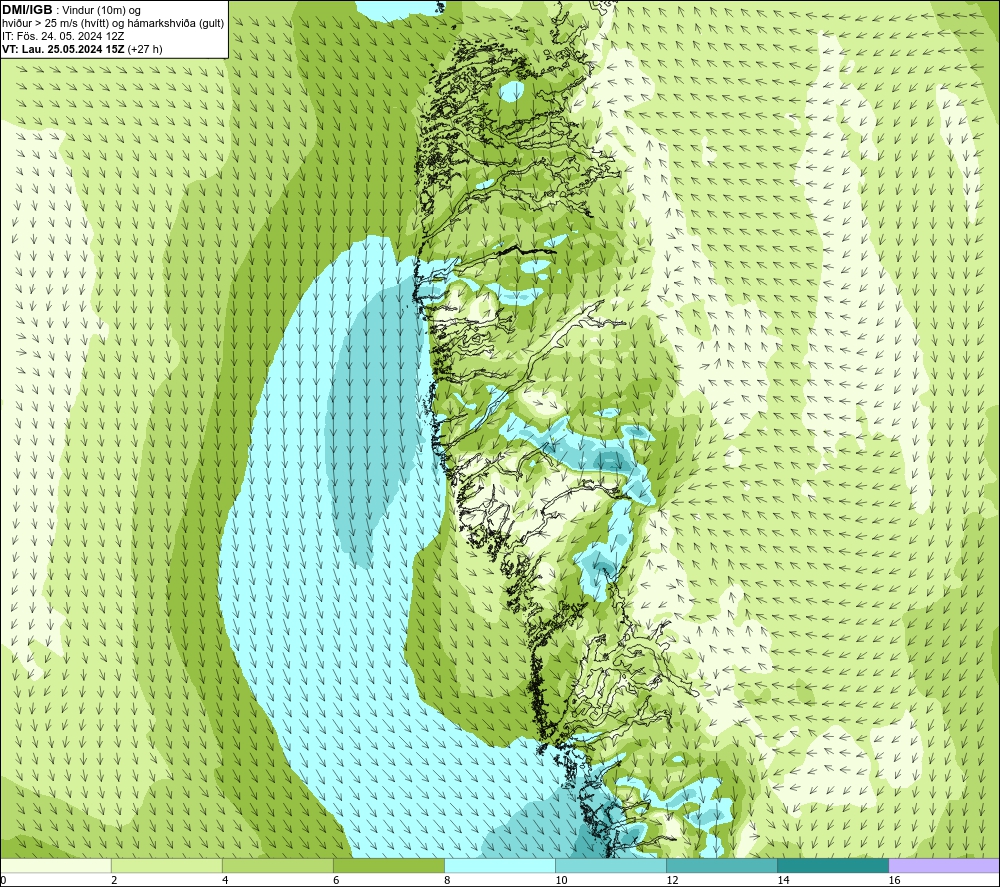Pick the 4–6 m/s green legend swatch
The width and height of the screenshot is (1000, 887).
(277, 866)
